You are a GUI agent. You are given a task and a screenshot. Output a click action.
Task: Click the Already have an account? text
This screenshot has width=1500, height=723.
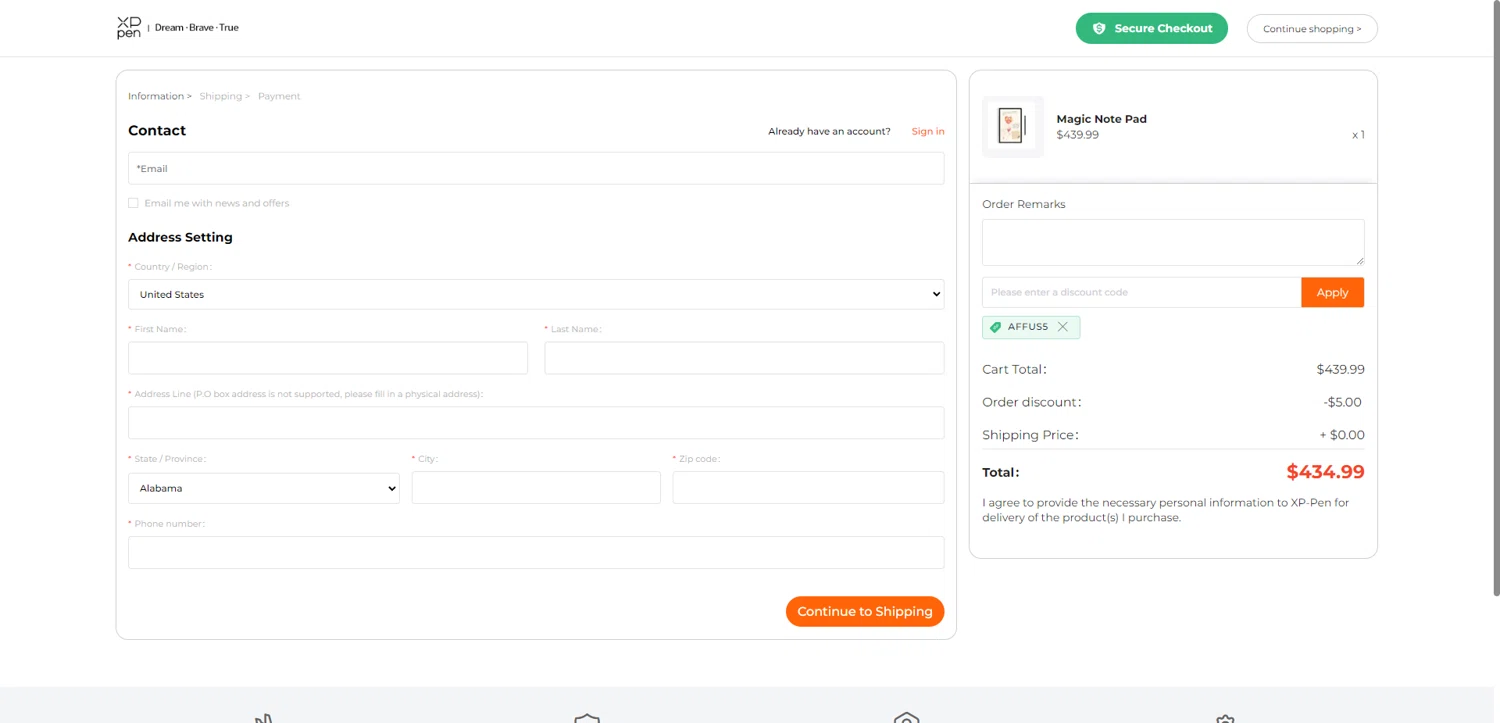(x=829, y=131)
